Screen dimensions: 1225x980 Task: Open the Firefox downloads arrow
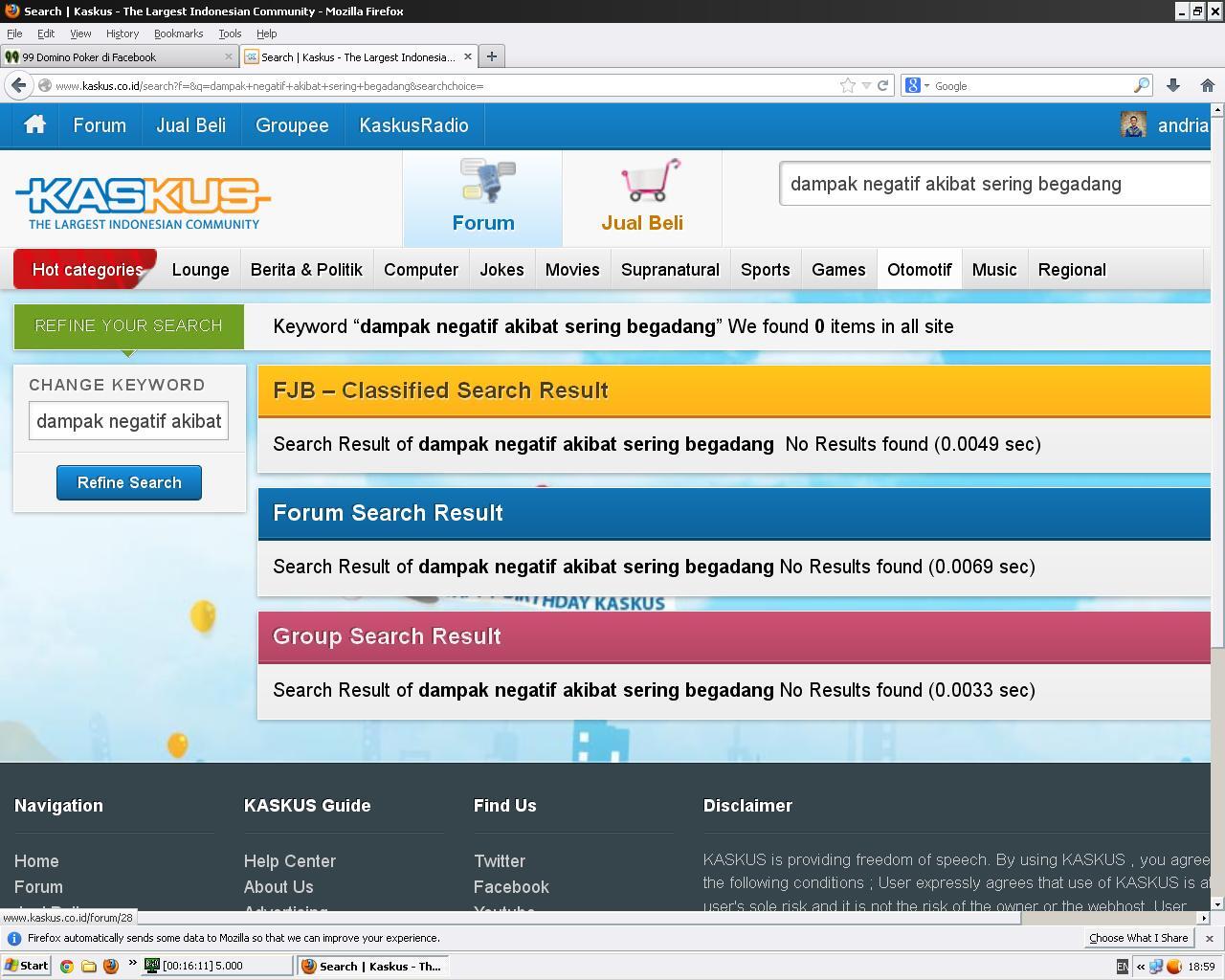tap(1172, 85)
